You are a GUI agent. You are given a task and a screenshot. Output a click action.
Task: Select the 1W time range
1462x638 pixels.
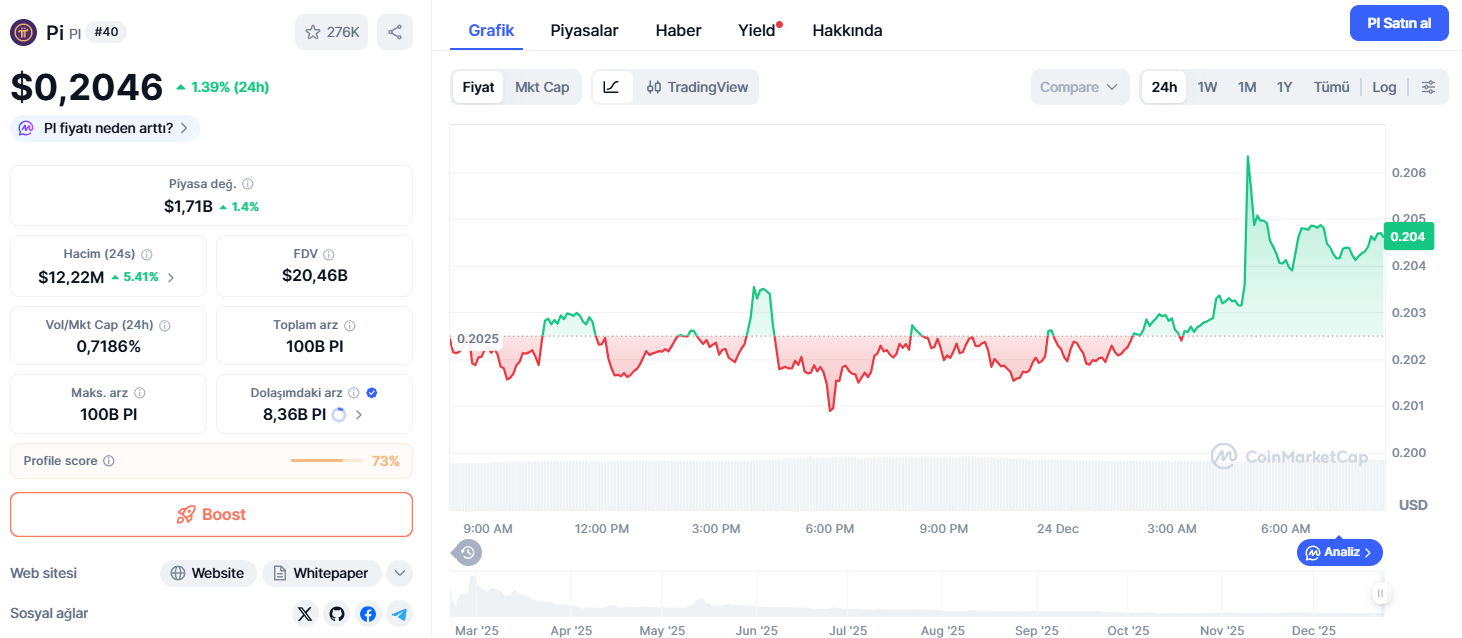(1207, 87)
